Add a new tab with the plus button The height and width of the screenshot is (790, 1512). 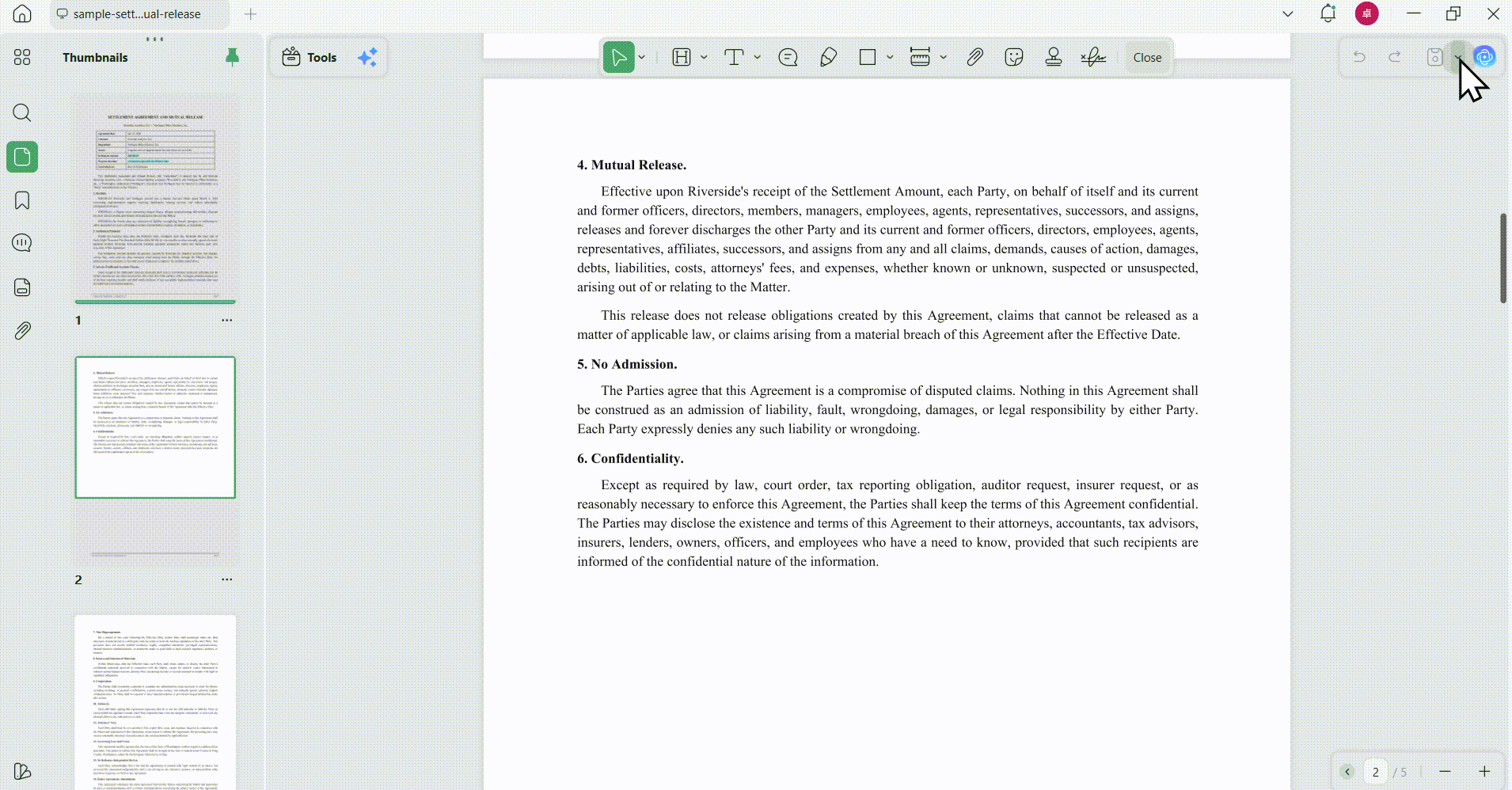pyautogui.click(x=251, y=14)
